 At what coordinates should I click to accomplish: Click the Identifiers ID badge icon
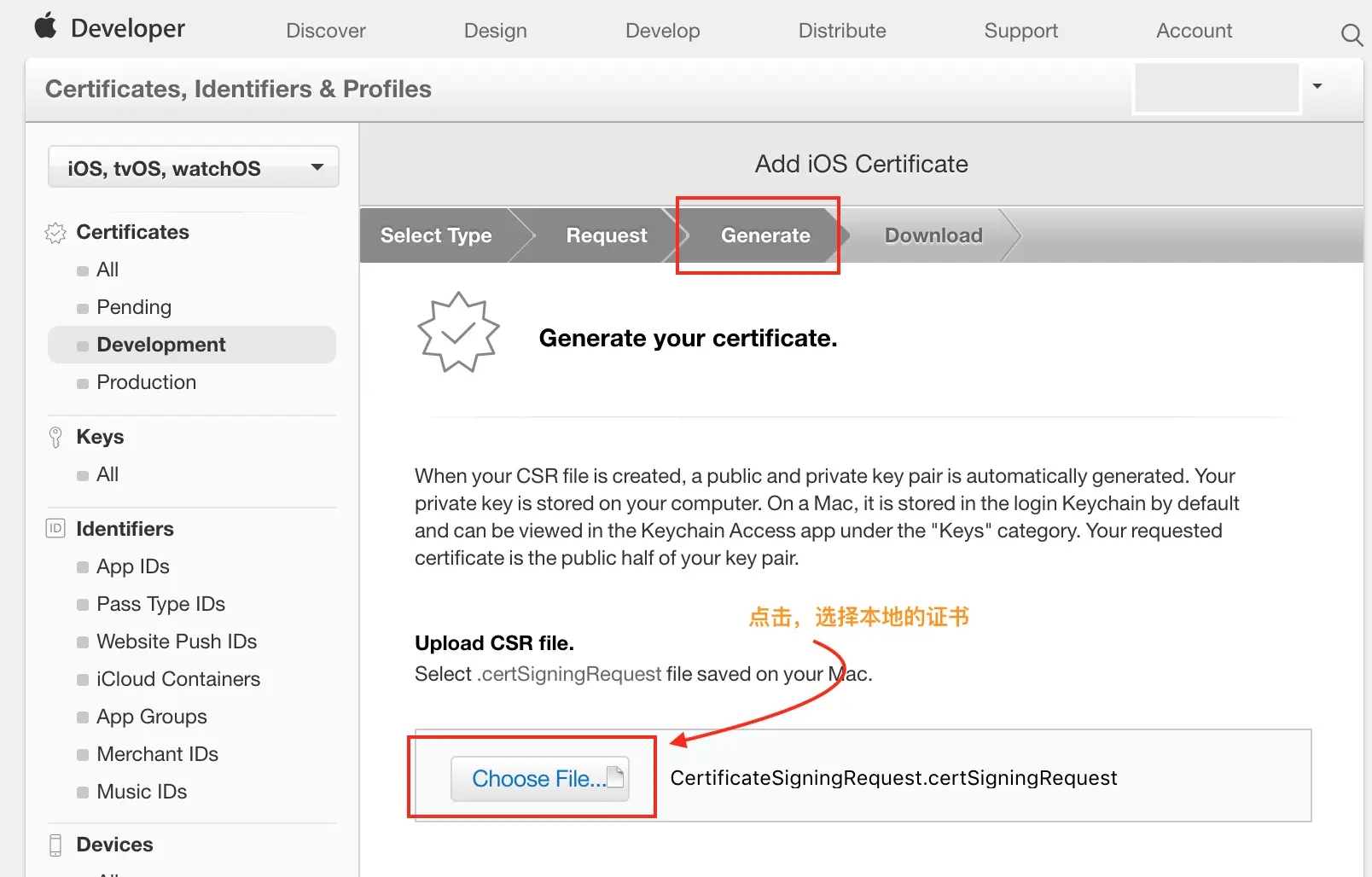55,529
